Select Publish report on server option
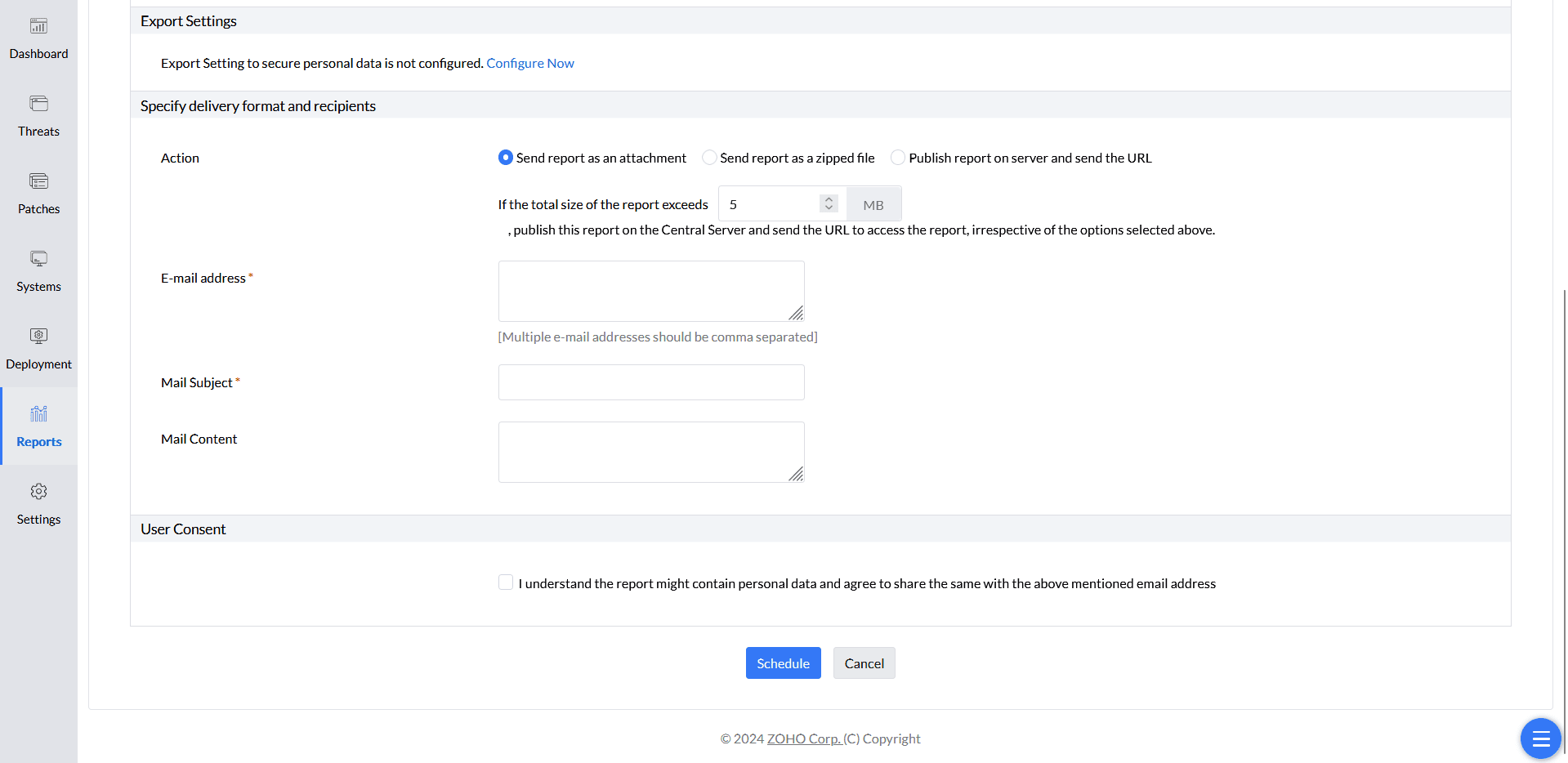The width and height of the screenshot is (1568, 763). coord(898,158)
